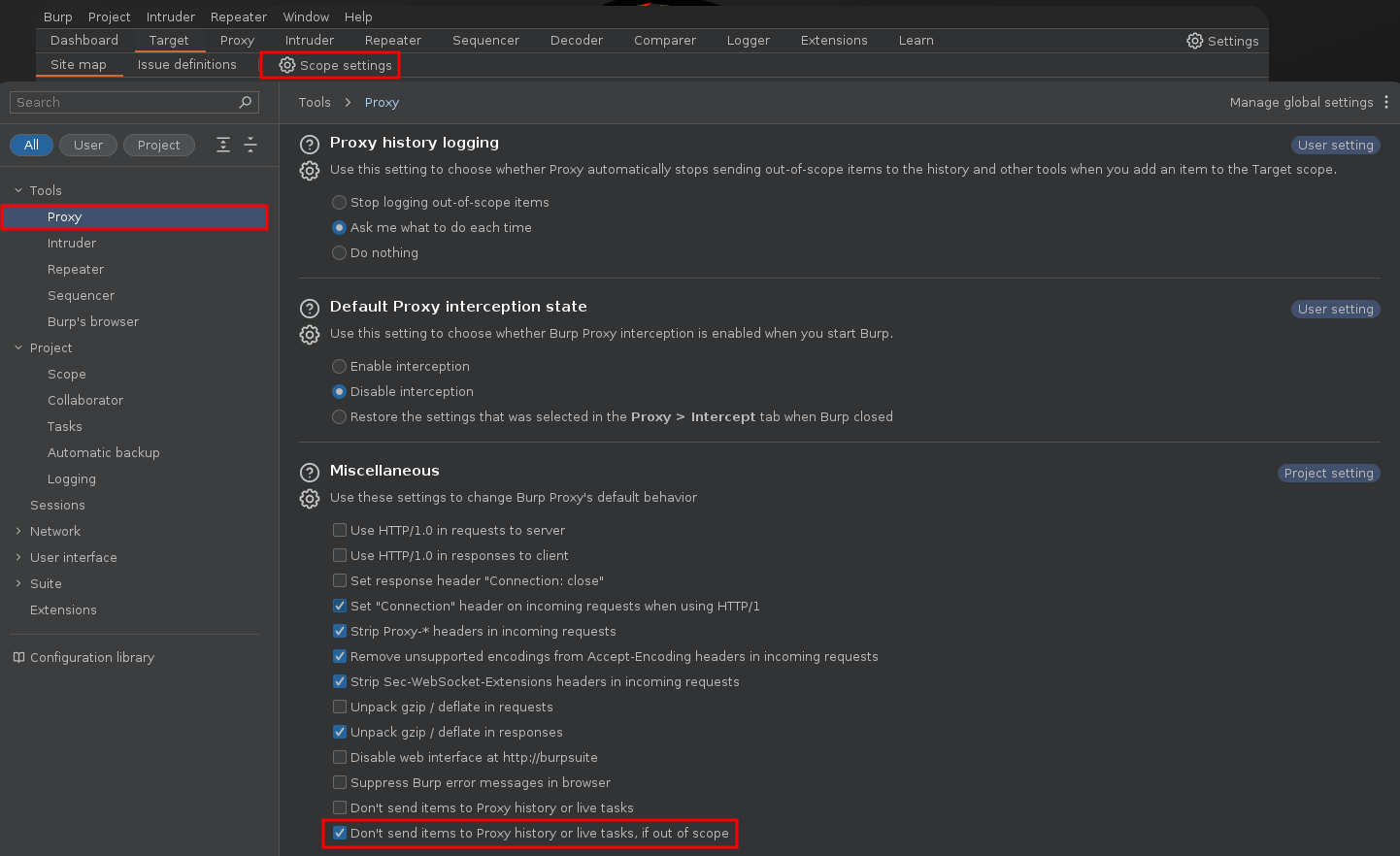This screenshot has width=1400, height=856.
Task: Click the expand all sections icon
Action: 223,145
